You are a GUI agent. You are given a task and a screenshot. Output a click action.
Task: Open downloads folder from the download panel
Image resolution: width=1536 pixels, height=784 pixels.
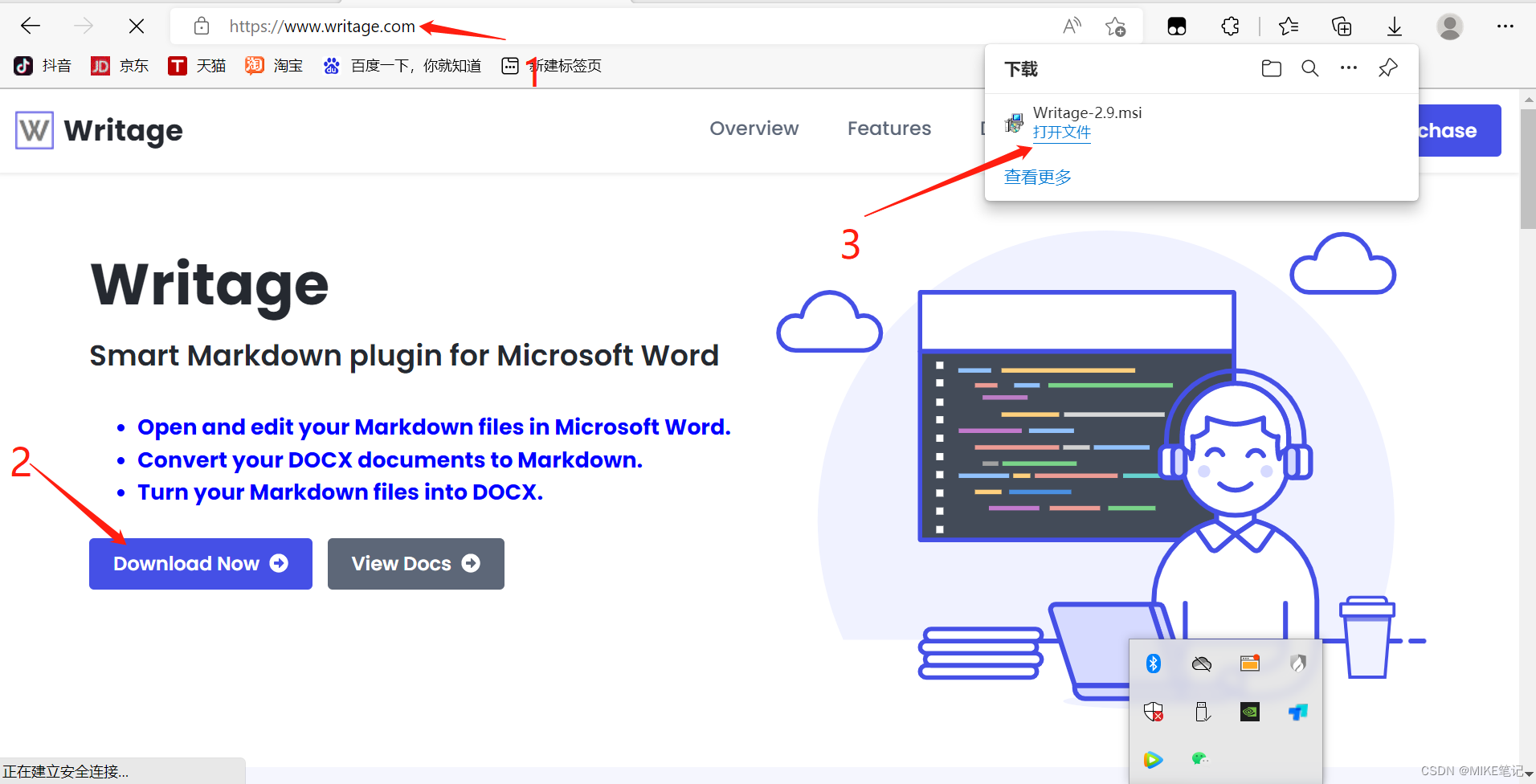[x=1272, y=68]
